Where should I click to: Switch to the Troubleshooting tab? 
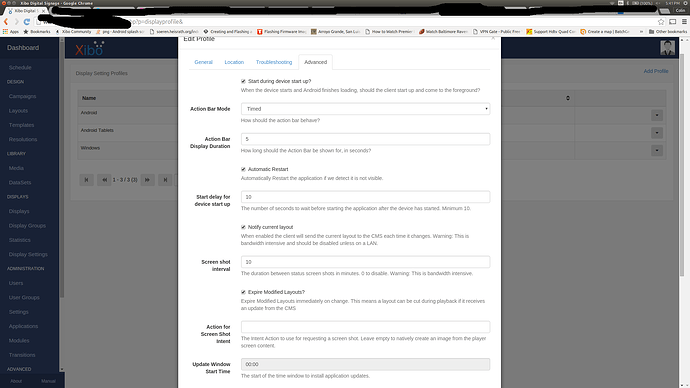click(x=274, y=62)
